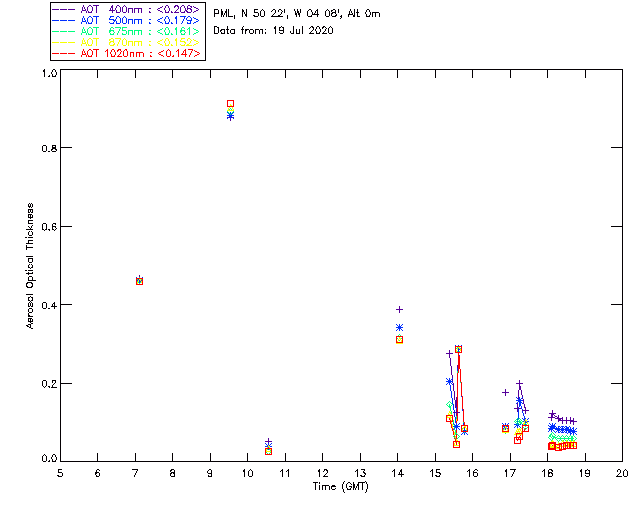640x512 pixels.
Task: Click the 0.6 tick label on y-axis
Action: click(x=49, y=227)
